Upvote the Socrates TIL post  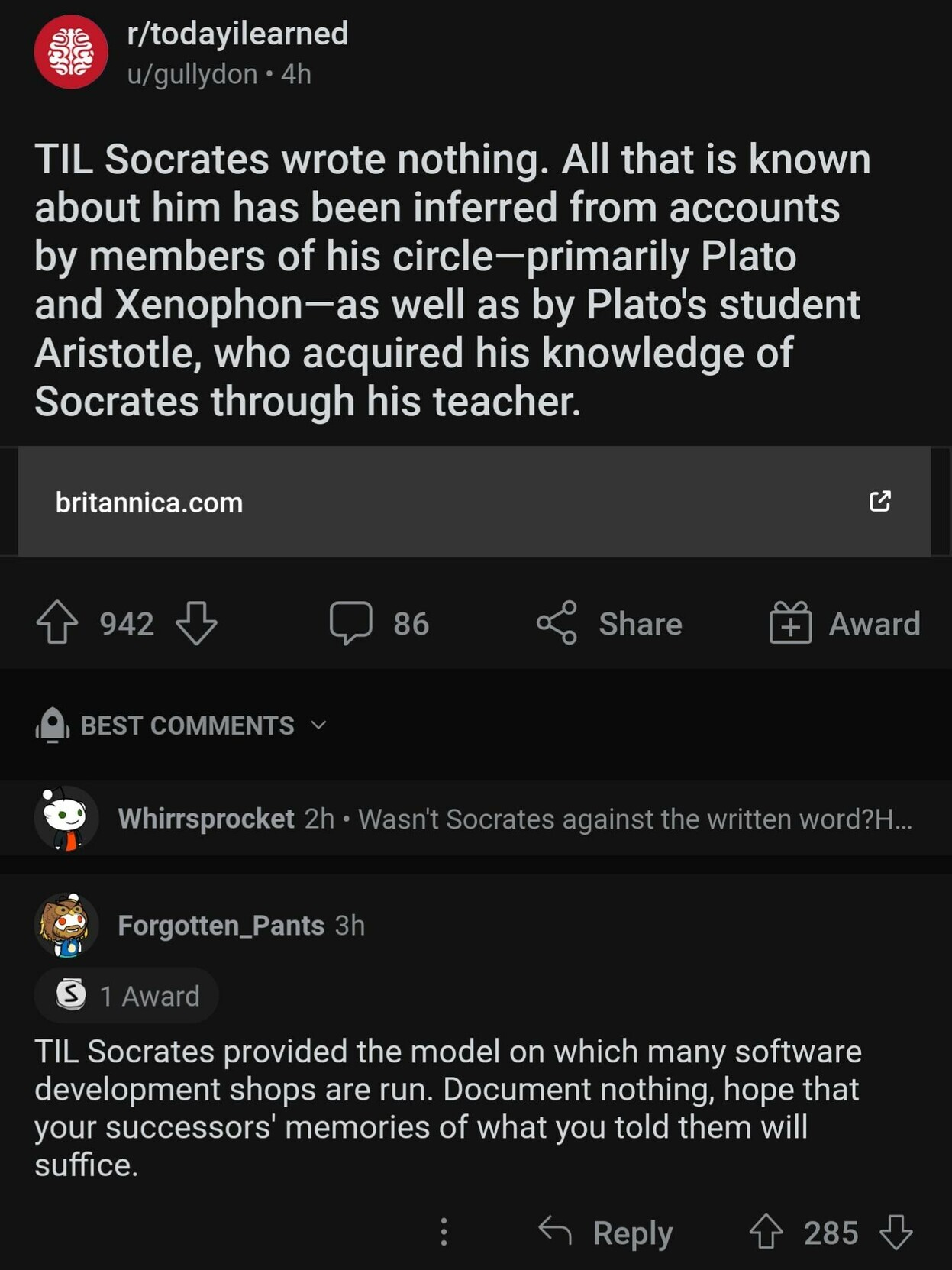pos(57,622)
